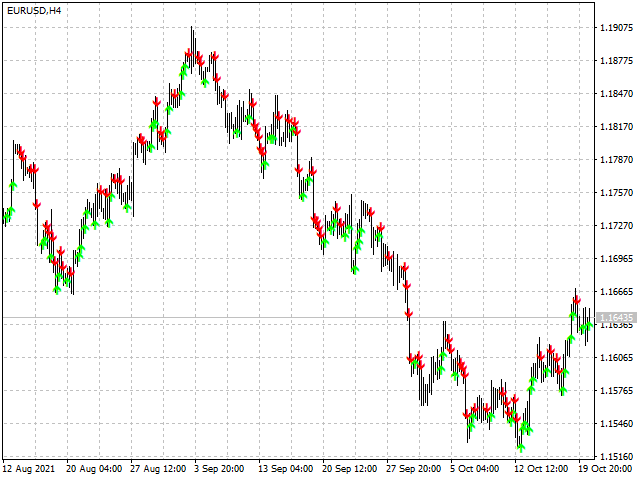Image resolution: width=640 pixels, height=480 pixels.
Task: Click the 1.18775 price scale label
Action: pos(616,61)
